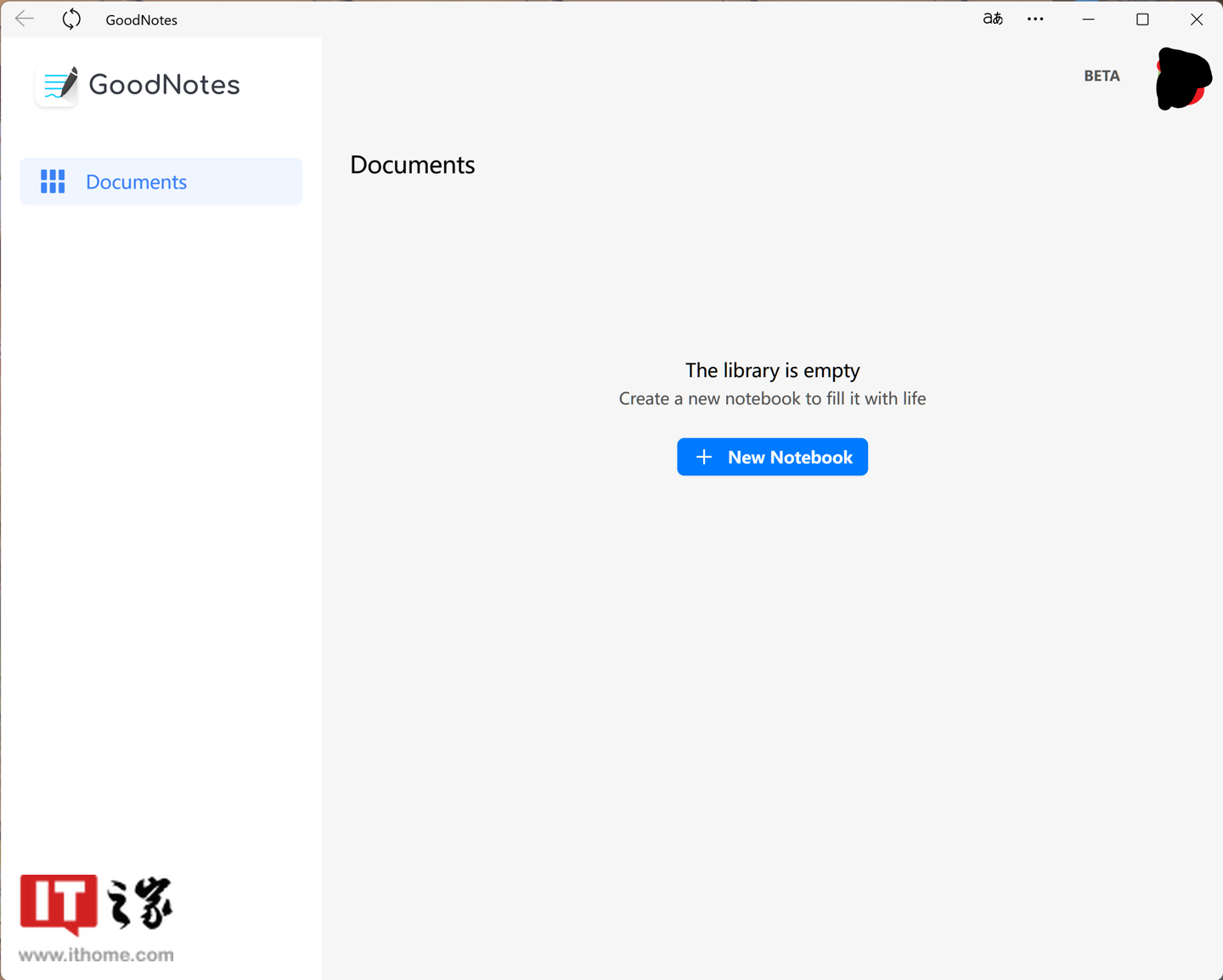Select Documents in the sidebar

tap(161, 181)
